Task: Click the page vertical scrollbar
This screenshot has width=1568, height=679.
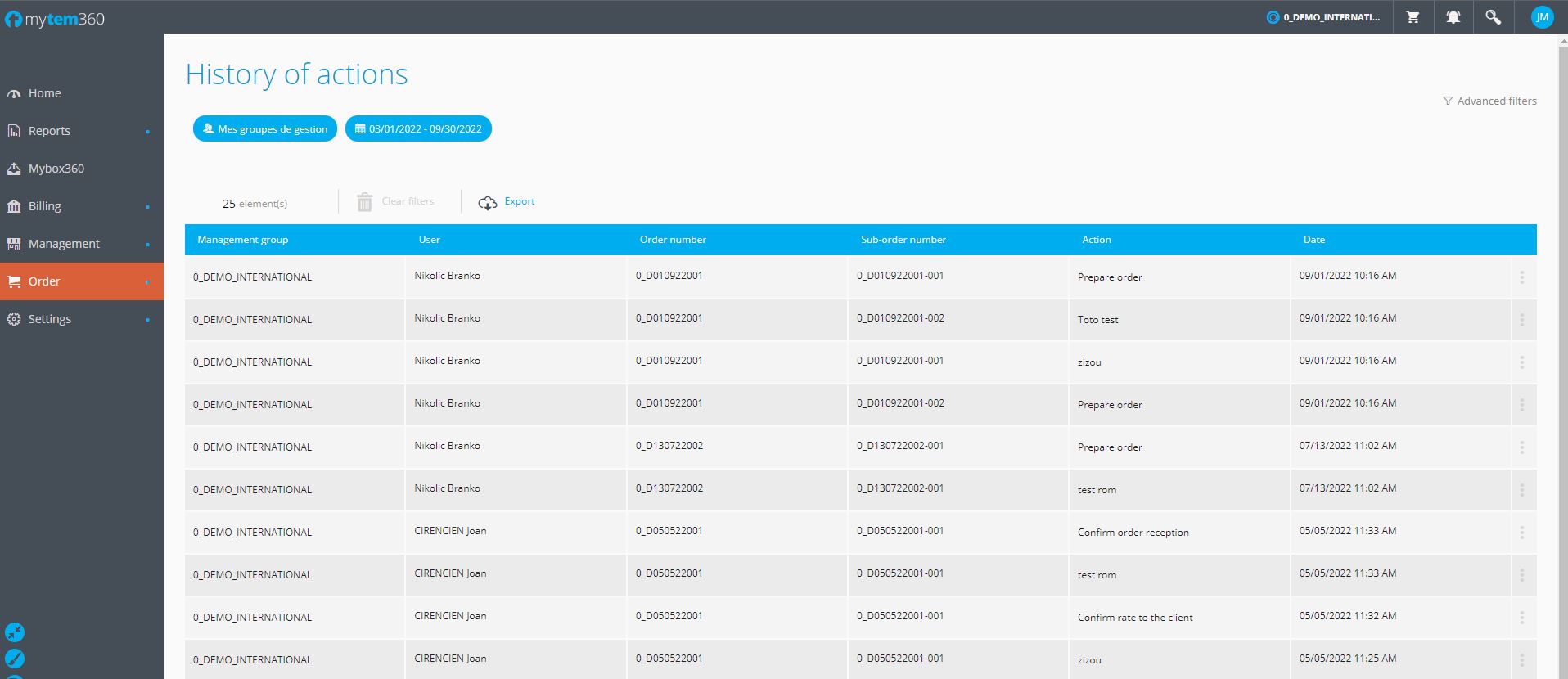Action: pos(1562,356)
